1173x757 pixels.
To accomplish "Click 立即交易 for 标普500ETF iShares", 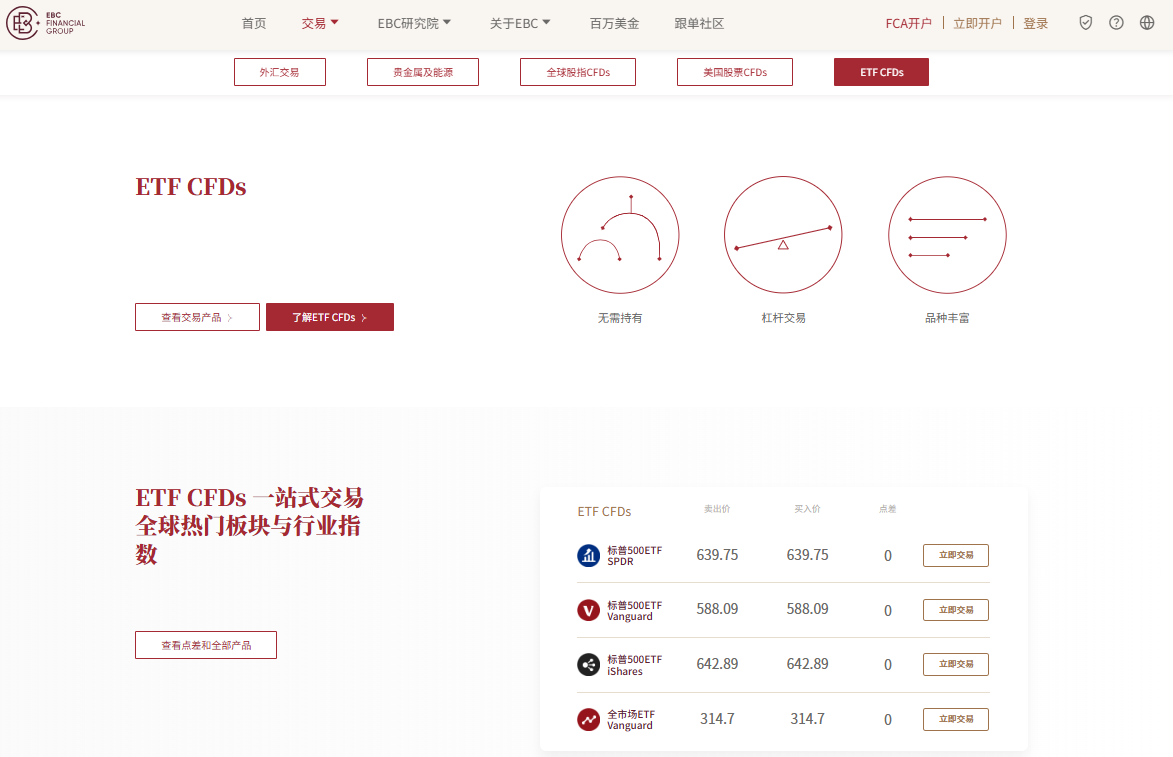I will [x=955, y=664].
